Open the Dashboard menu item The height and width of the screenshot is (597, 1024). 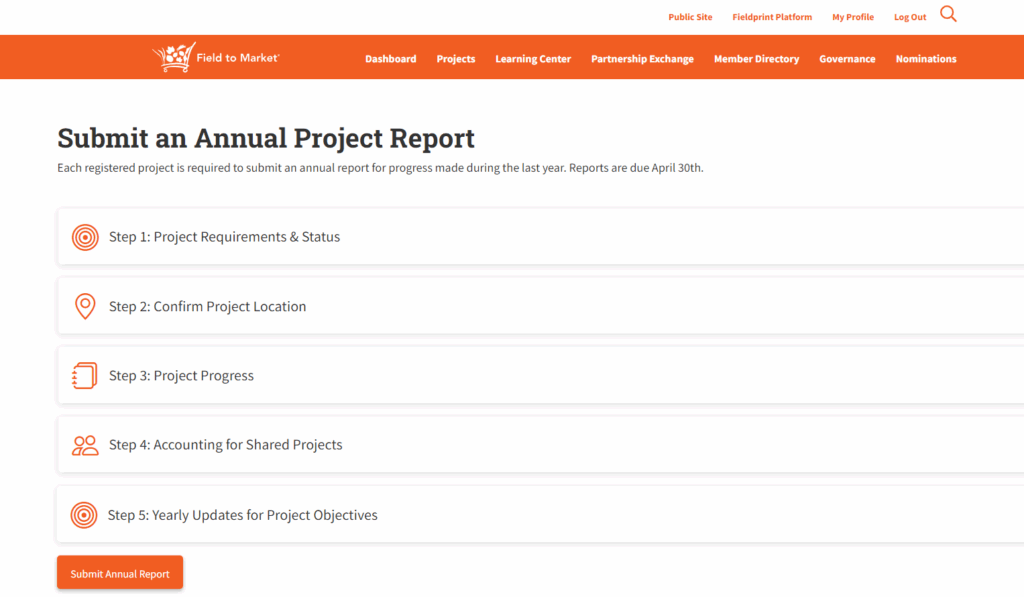coord(390,59)
